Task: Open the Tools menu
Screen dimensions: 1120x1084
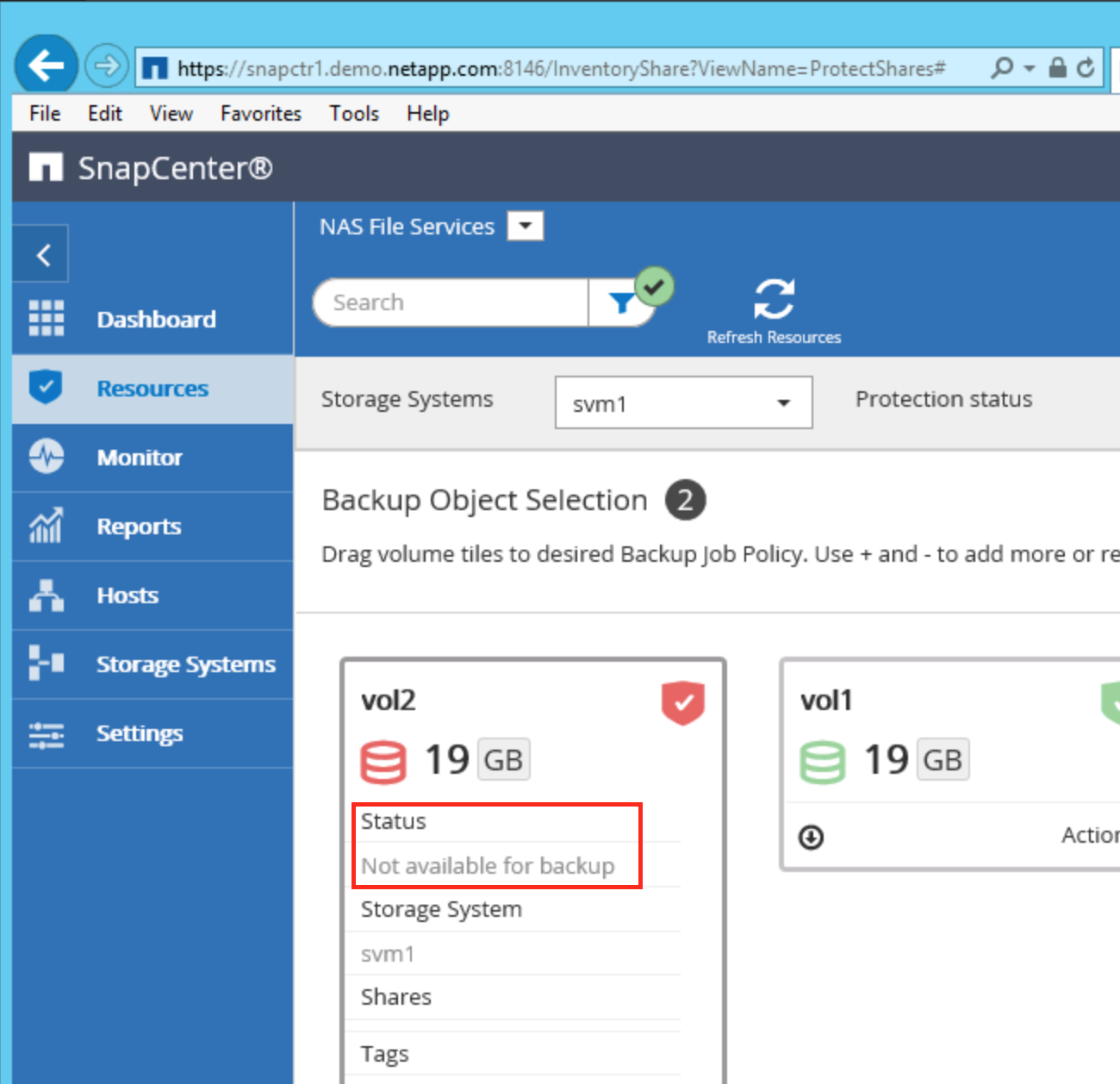Action: click(353, 114)
